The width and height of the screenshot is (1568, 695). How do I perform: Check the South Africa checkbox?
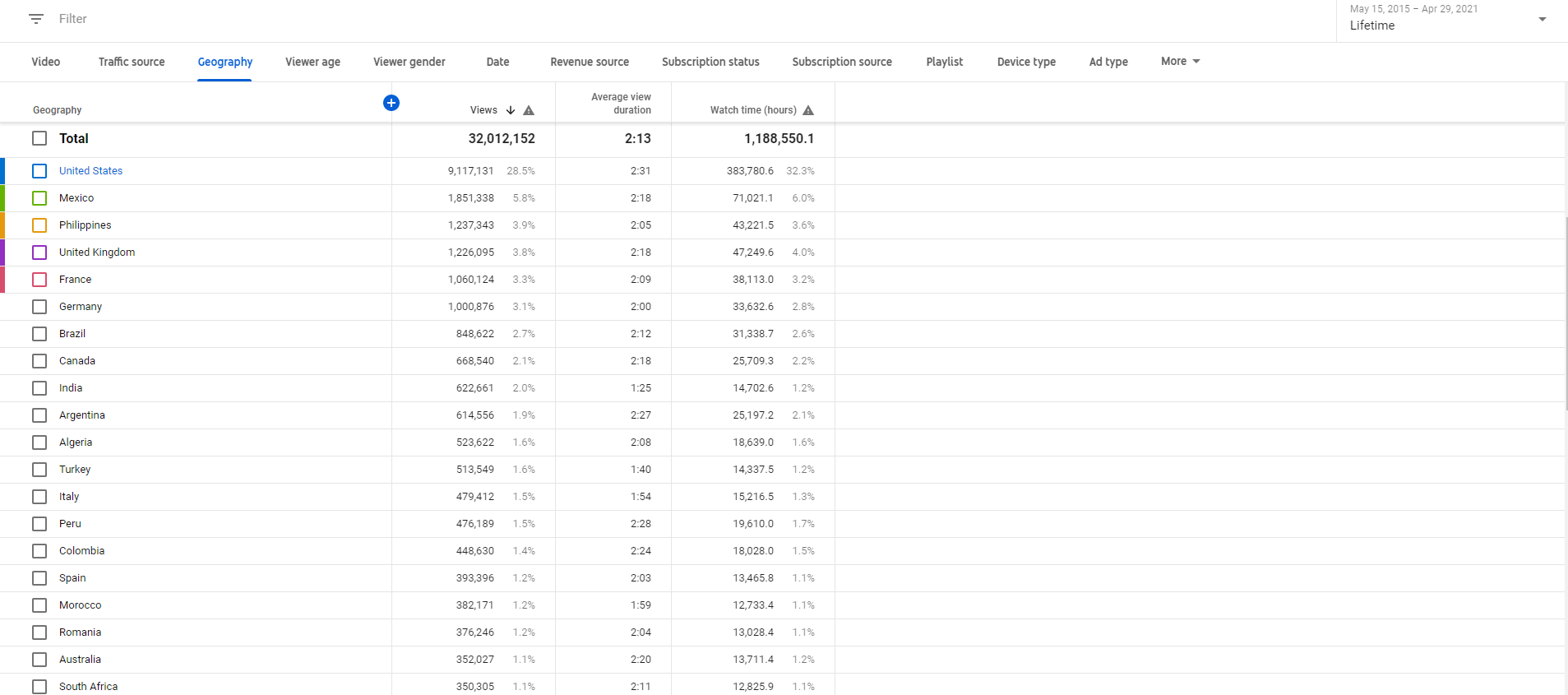pyautogui.click(x=39, y=687)
